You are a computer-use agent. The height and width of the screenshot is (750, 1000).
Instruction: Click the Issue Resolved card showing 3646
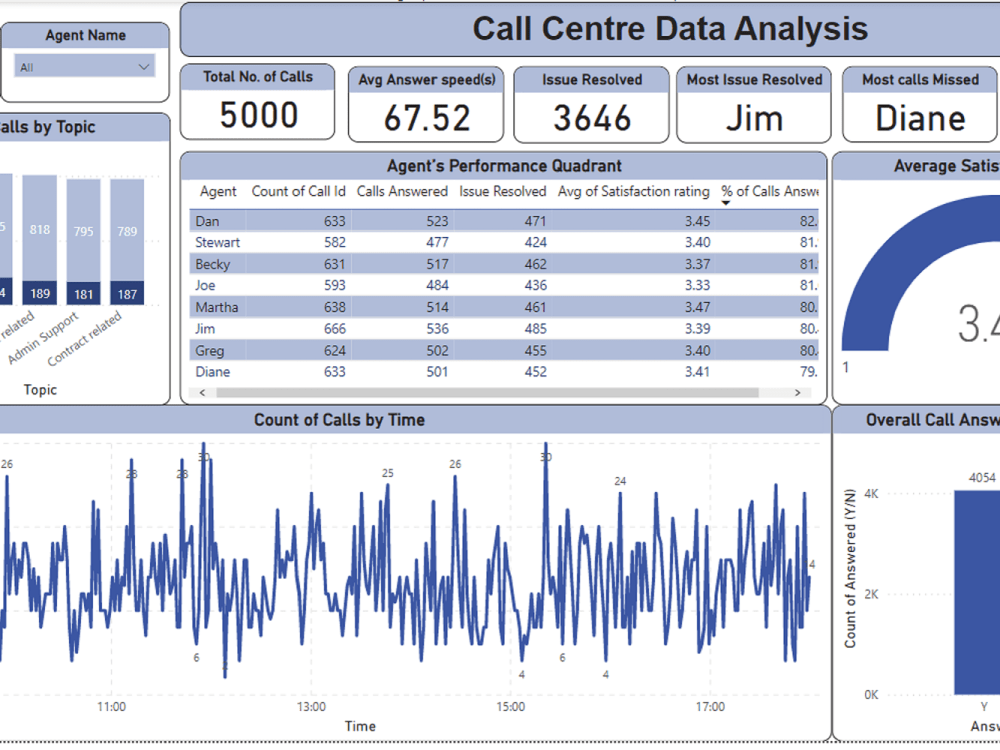(x=590, y=103)
